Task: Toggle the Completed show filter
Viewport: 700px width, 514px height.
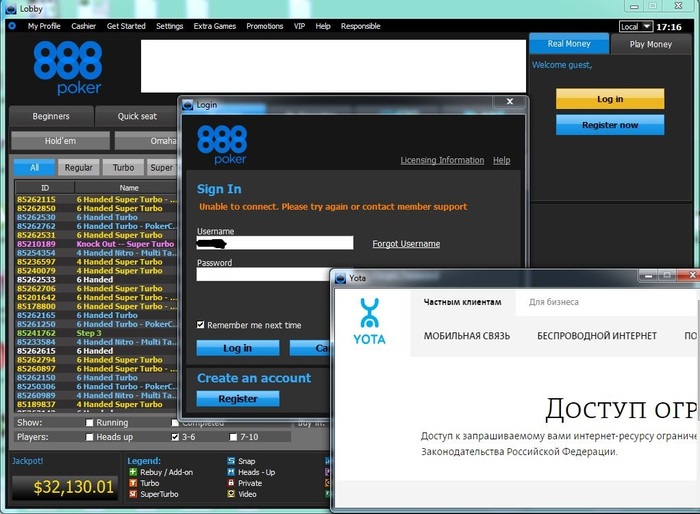Action: pyautogui.click(x=175, y=422)
